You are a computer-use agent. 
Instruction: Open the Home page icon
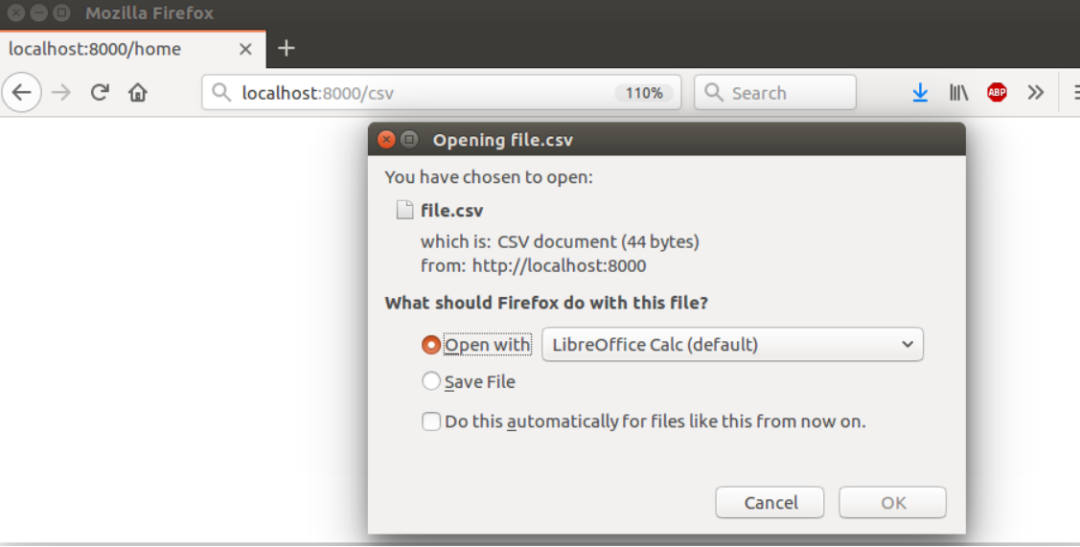click(138, 92)
